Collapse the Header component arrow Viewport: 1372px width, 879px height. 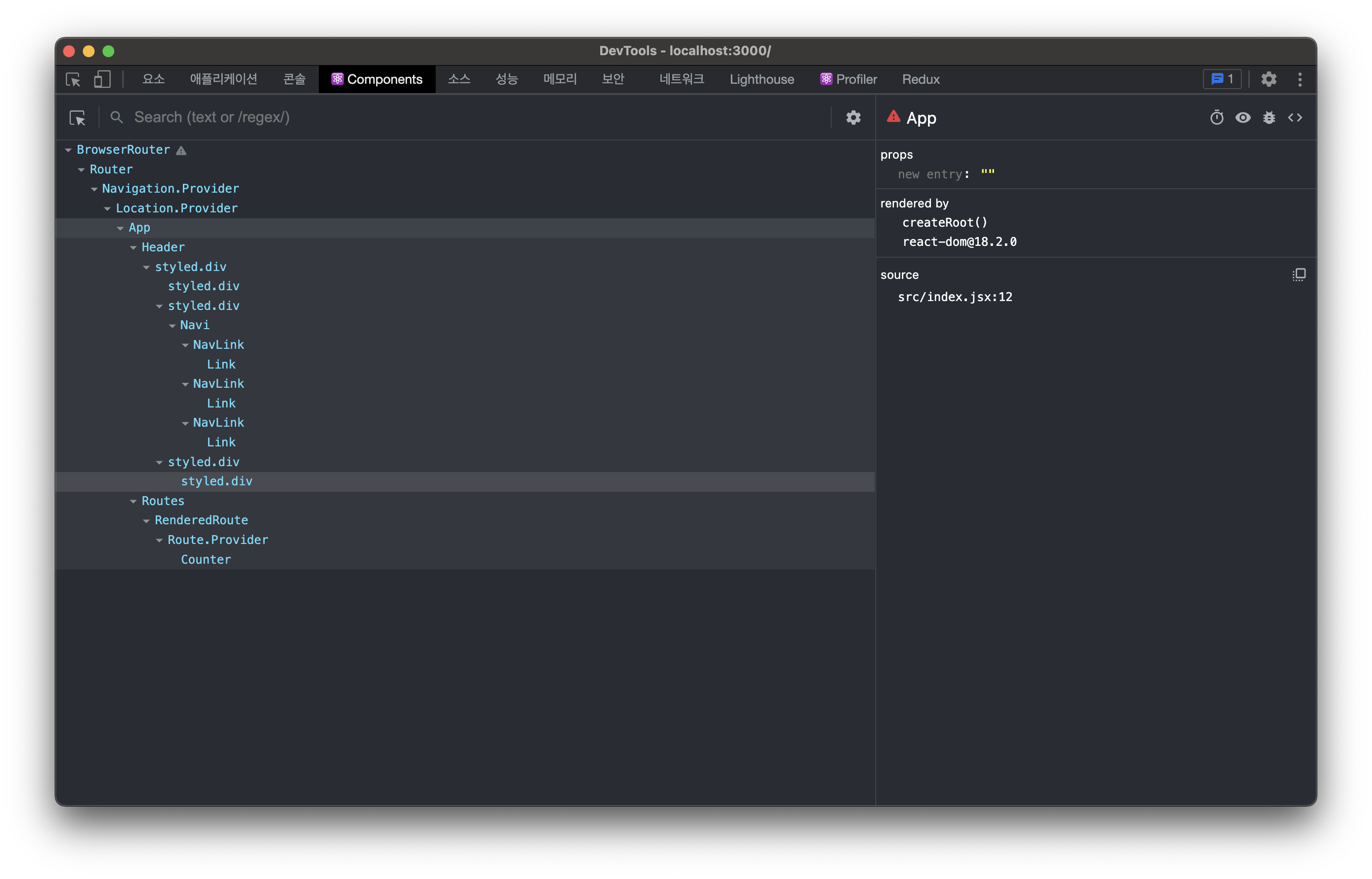pos(133,248)
